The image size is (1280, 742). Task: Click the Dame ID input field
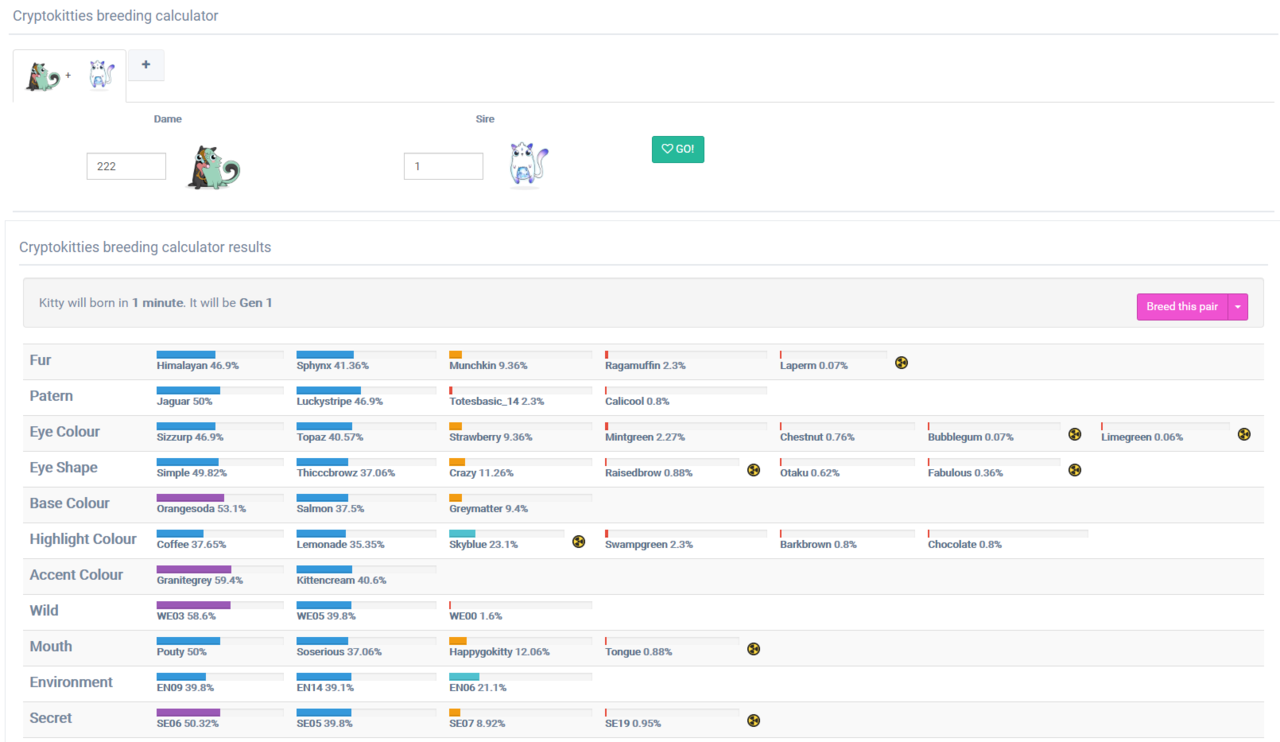point(126,166)
